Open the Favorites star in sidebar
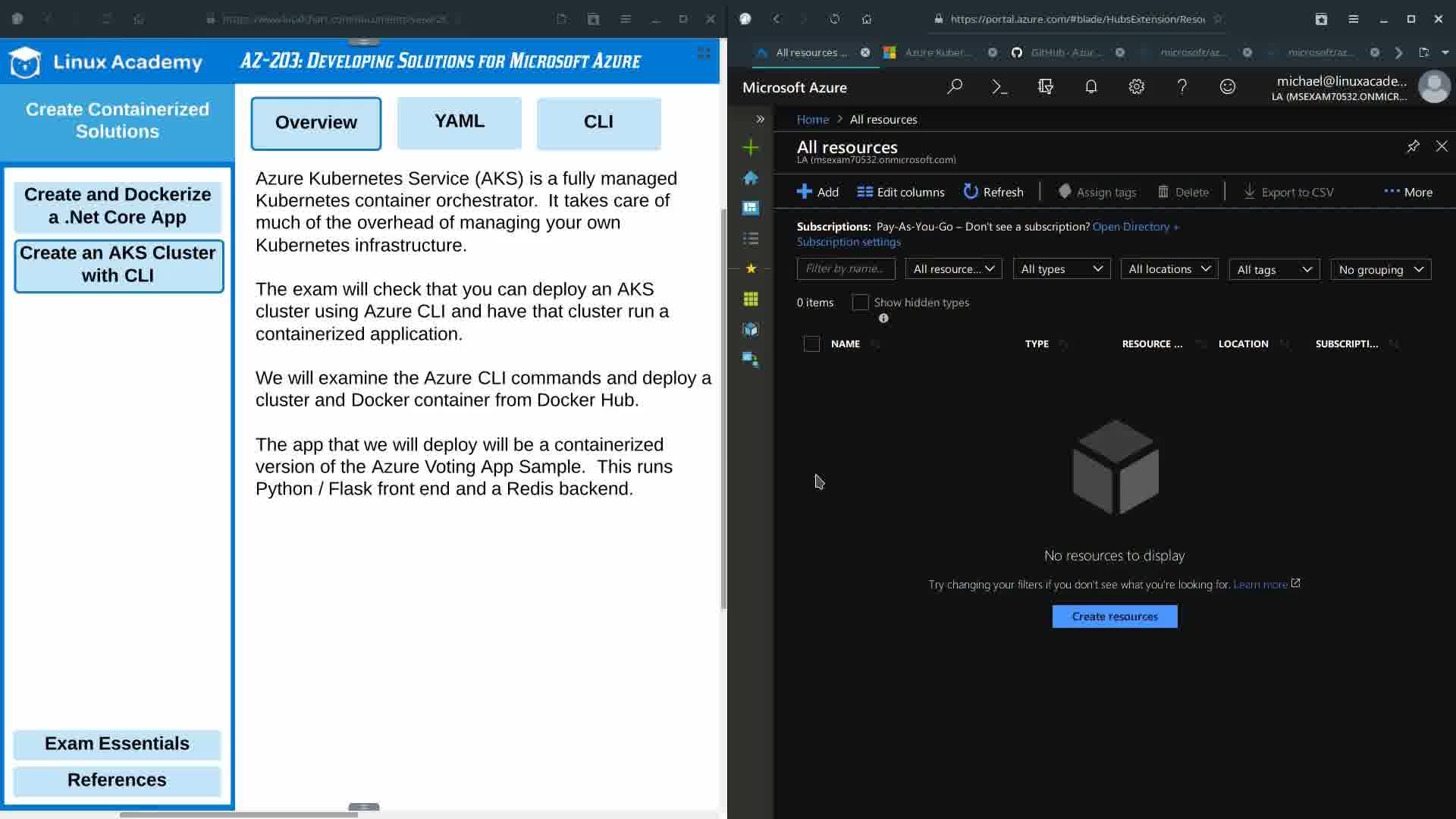The height and width of the screenshot is (819, 1456). pyautogui.click(x=751, y=268)
